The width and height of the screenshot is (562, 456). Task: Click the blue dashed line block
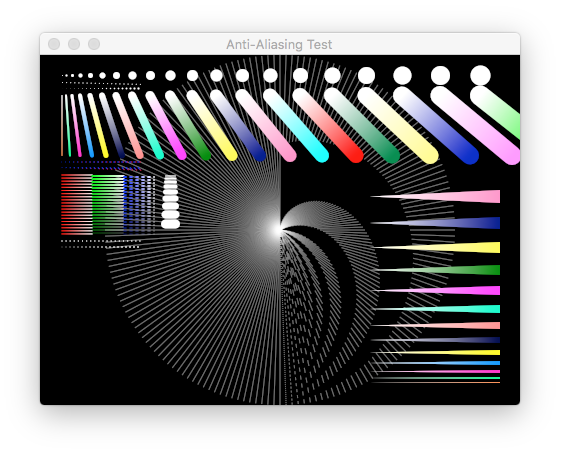[140, 205]
